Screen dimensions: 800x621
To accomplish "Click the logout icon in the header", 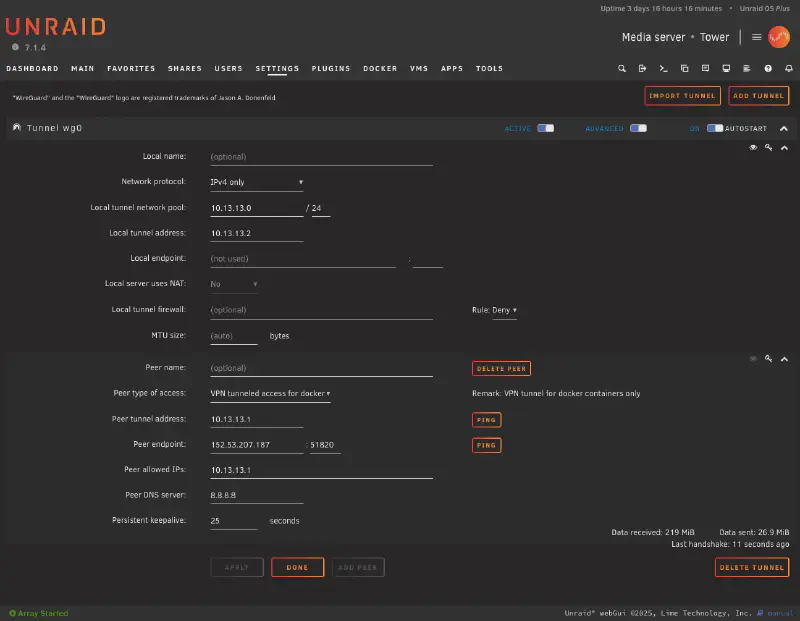I will pos(643,68).
